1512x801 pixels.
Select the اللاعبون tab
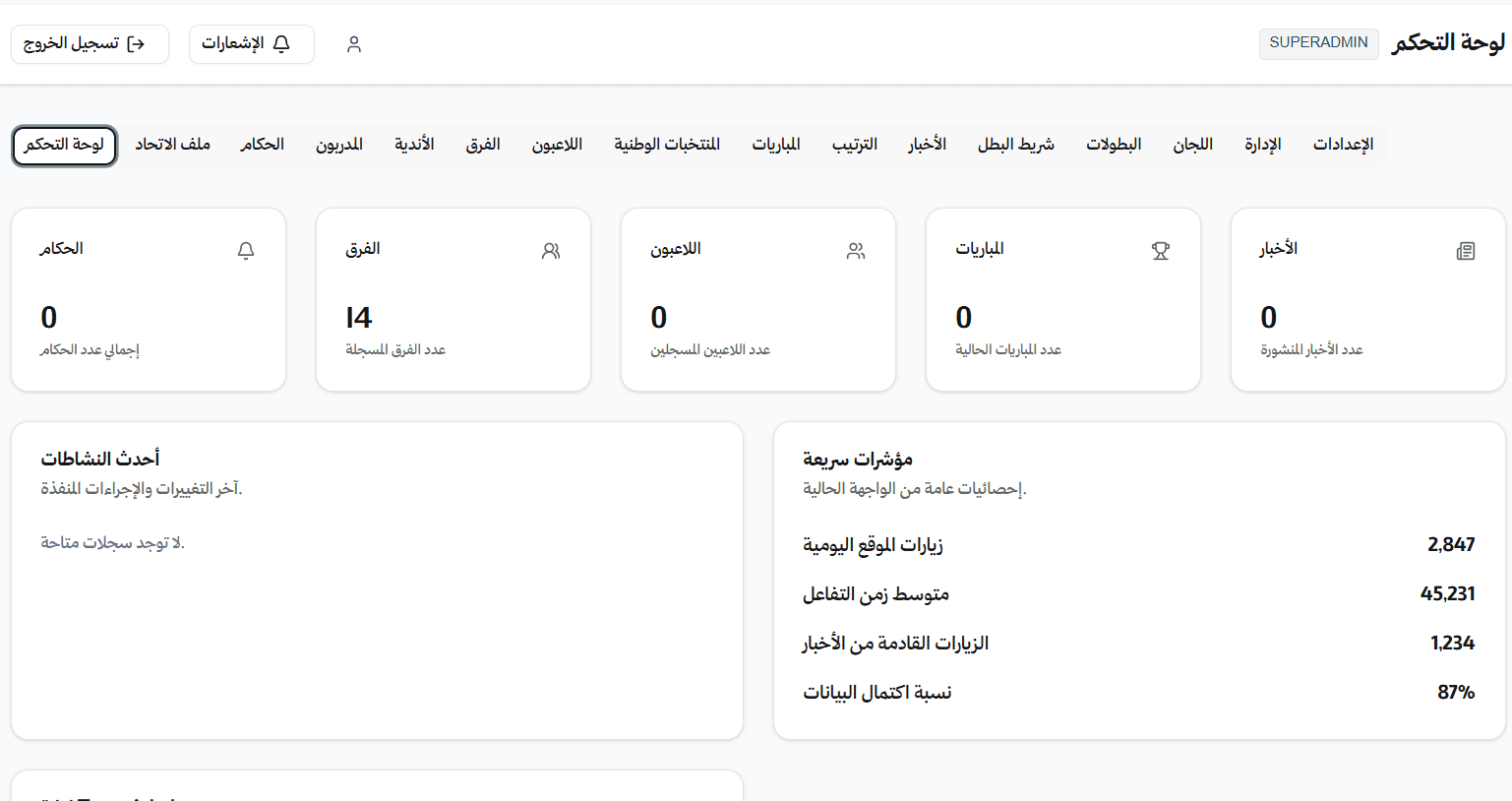pyautogui.click(x=558, y=144)
